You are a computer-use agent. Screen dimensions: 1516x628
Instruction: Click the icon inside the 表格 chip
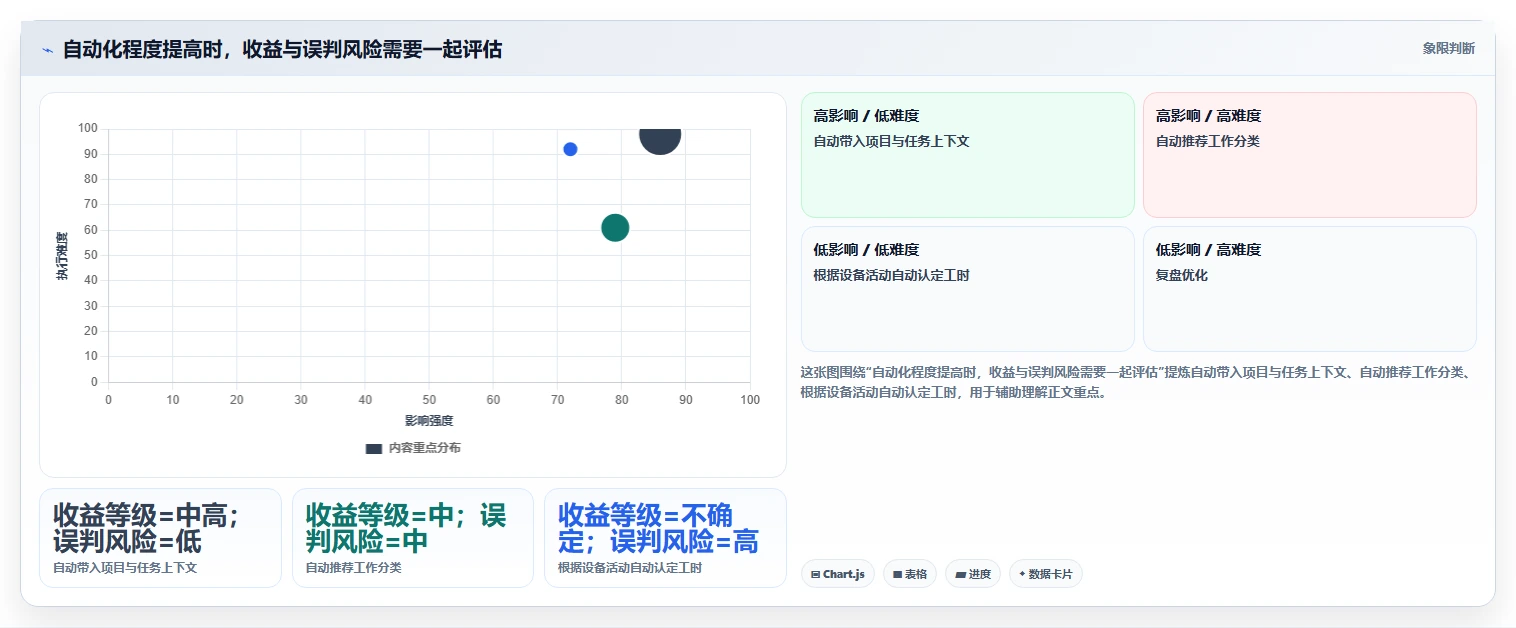[x=897, y=575]
